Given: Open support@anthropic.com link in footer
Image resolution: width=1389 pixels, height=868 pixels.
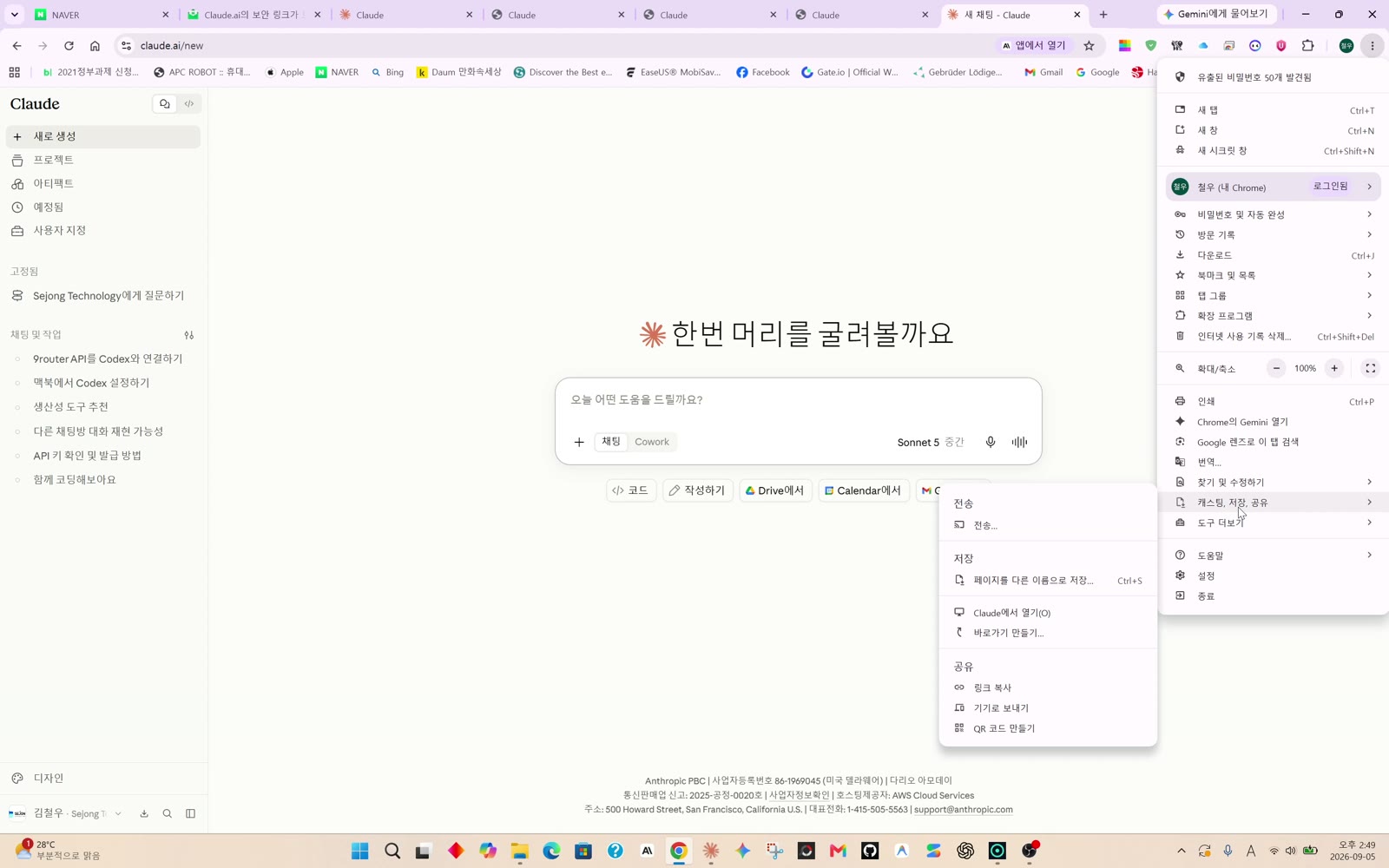Looking at the screenshot, I should tap(963, 810).
